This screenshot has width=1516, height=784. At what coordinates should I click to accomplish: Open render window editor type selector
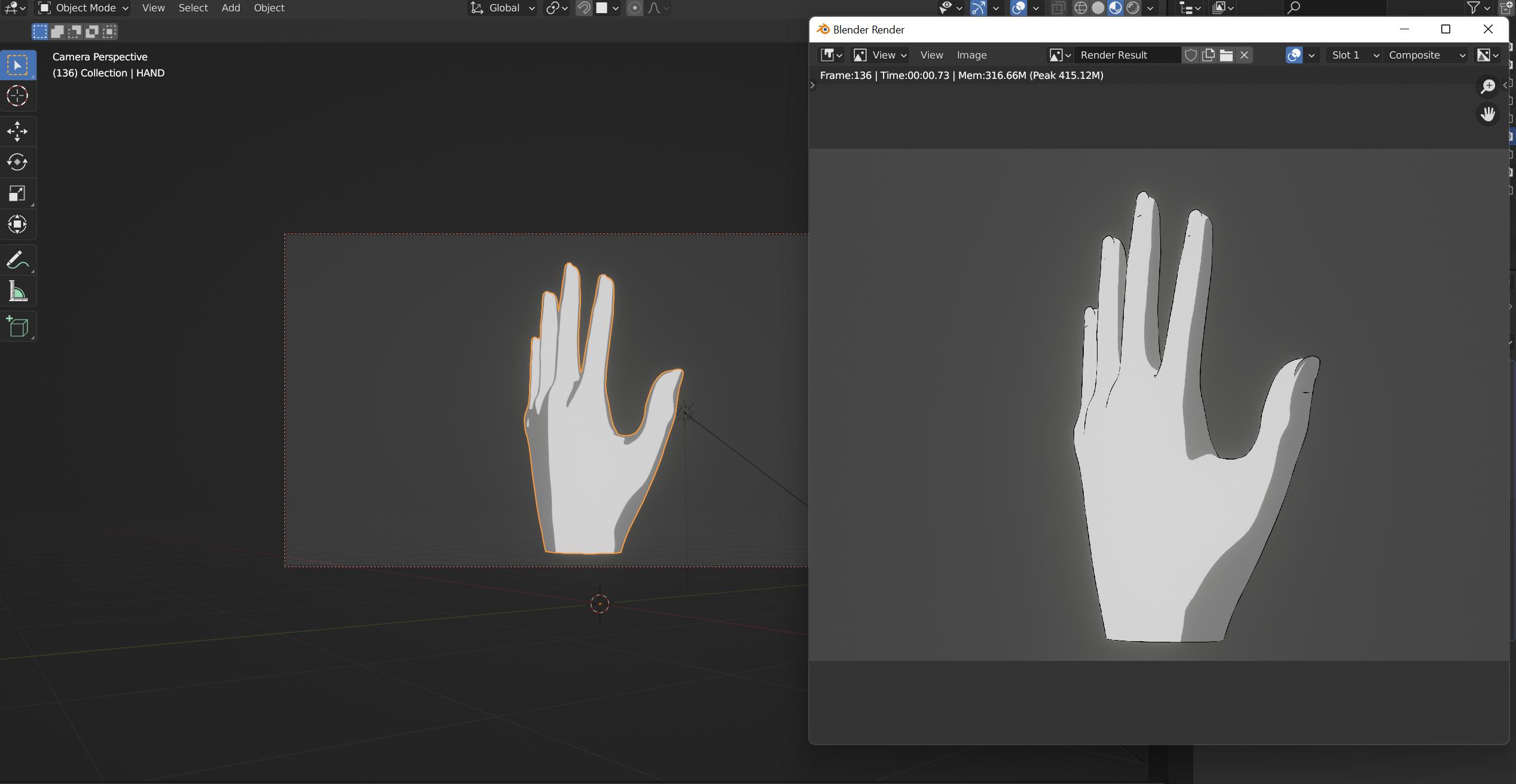[x=831, y=55]
